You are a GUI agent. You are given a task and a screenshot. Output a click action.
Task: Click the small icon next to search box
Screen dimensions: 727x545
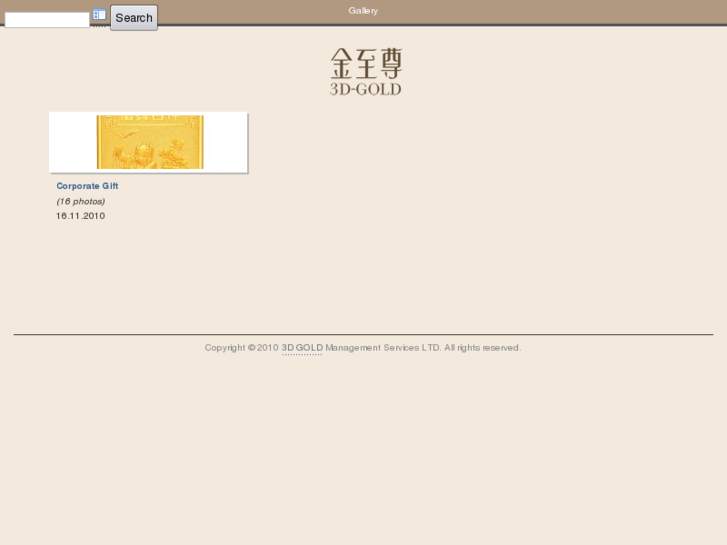99,15
